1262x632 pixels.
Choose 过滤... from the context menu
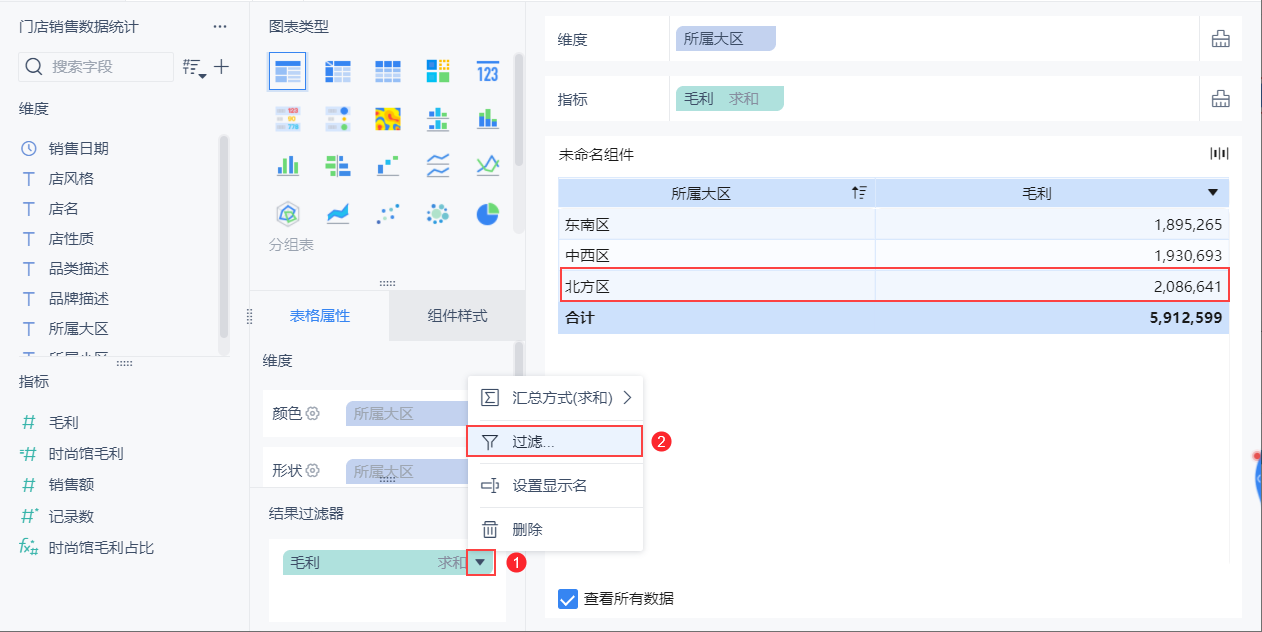point(555,441)
